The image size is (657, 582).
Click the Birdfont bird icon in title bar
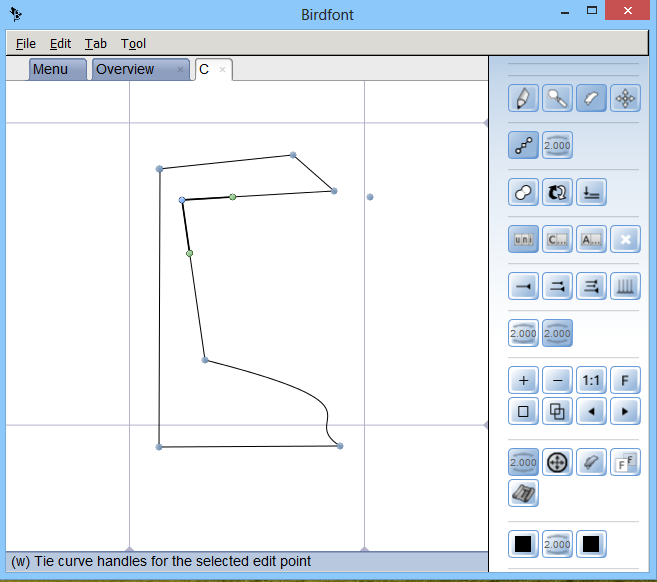(16, 14)
